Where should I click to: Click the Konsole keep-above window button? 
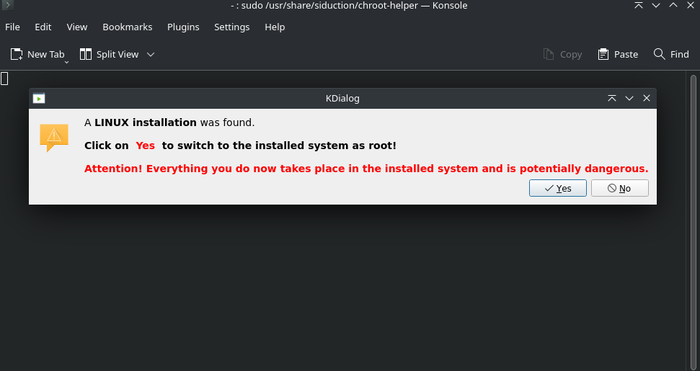639,5
